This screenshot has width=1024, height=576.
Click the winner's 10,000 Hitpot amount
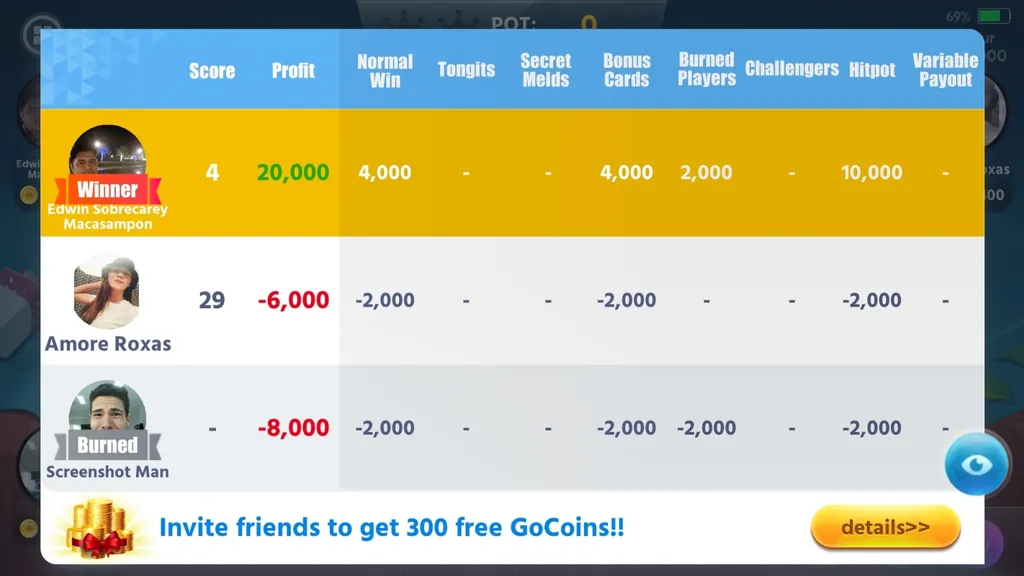(871, 172)
